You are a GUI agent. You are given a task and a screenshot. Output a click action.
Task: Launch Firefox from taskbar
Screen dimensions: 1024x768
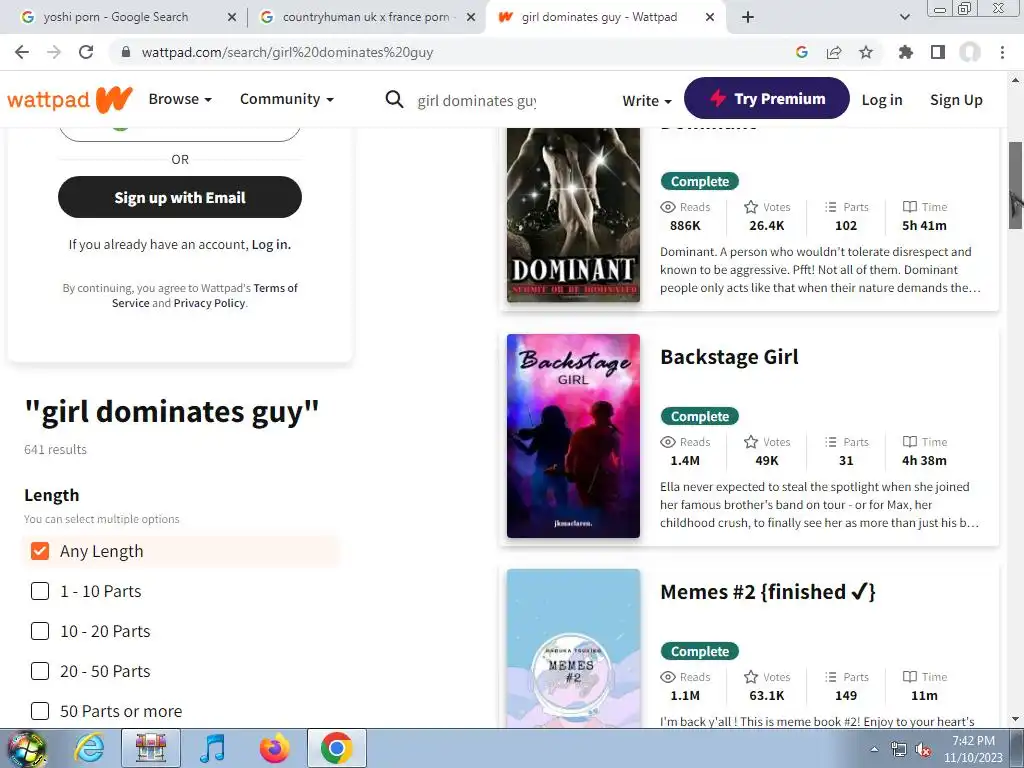pyautogui.click(x=274, y=748)
